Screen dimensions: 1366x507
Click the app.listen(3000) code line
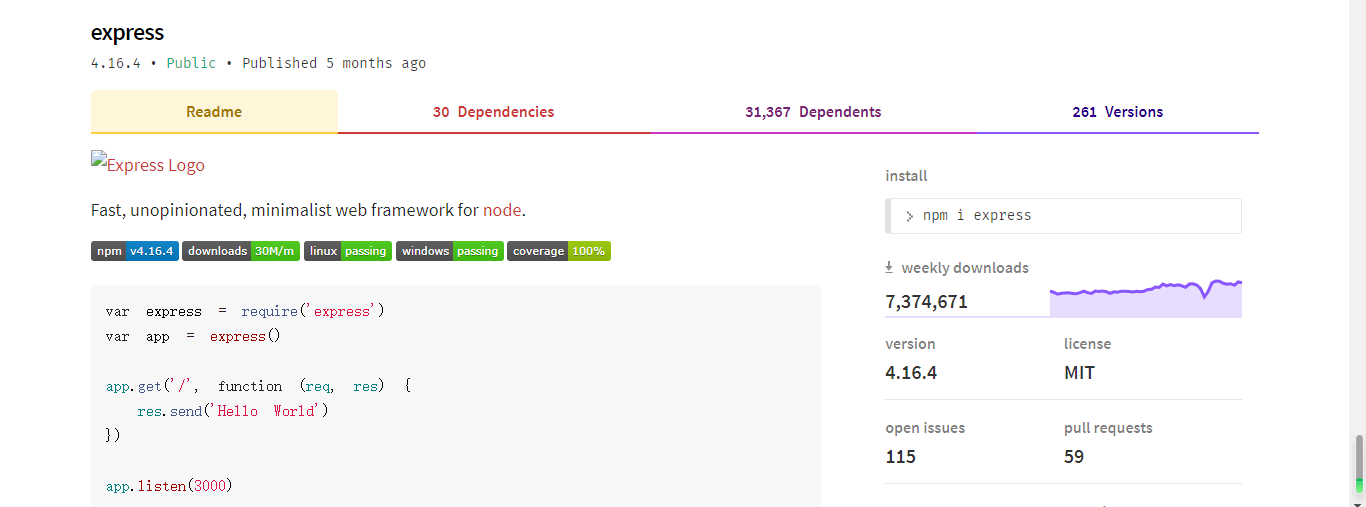click(169, 486)
